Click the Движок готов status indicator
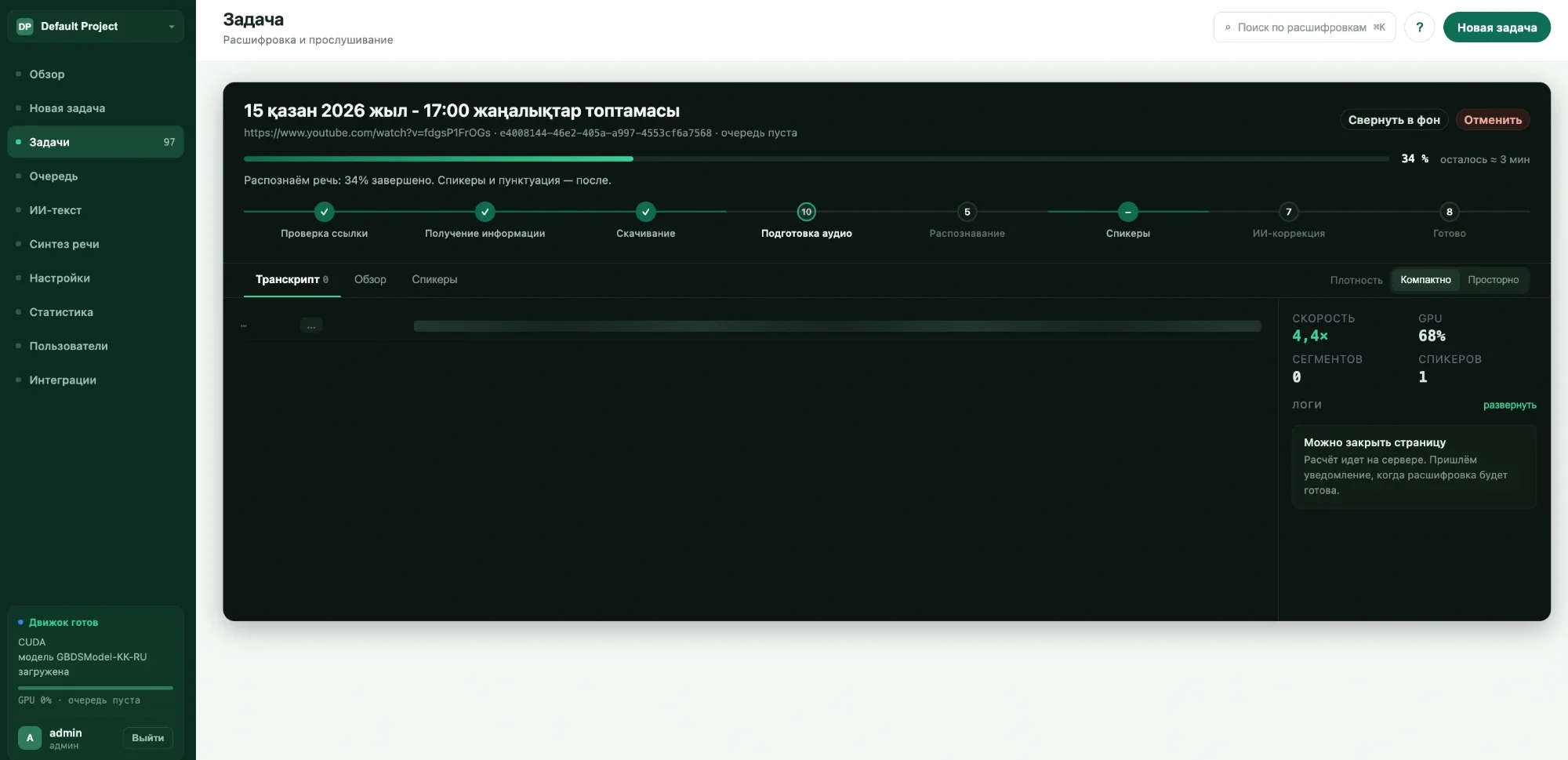Image resolution: width=1568 pixels, height=760 pixels. click(x=58, y=623)
